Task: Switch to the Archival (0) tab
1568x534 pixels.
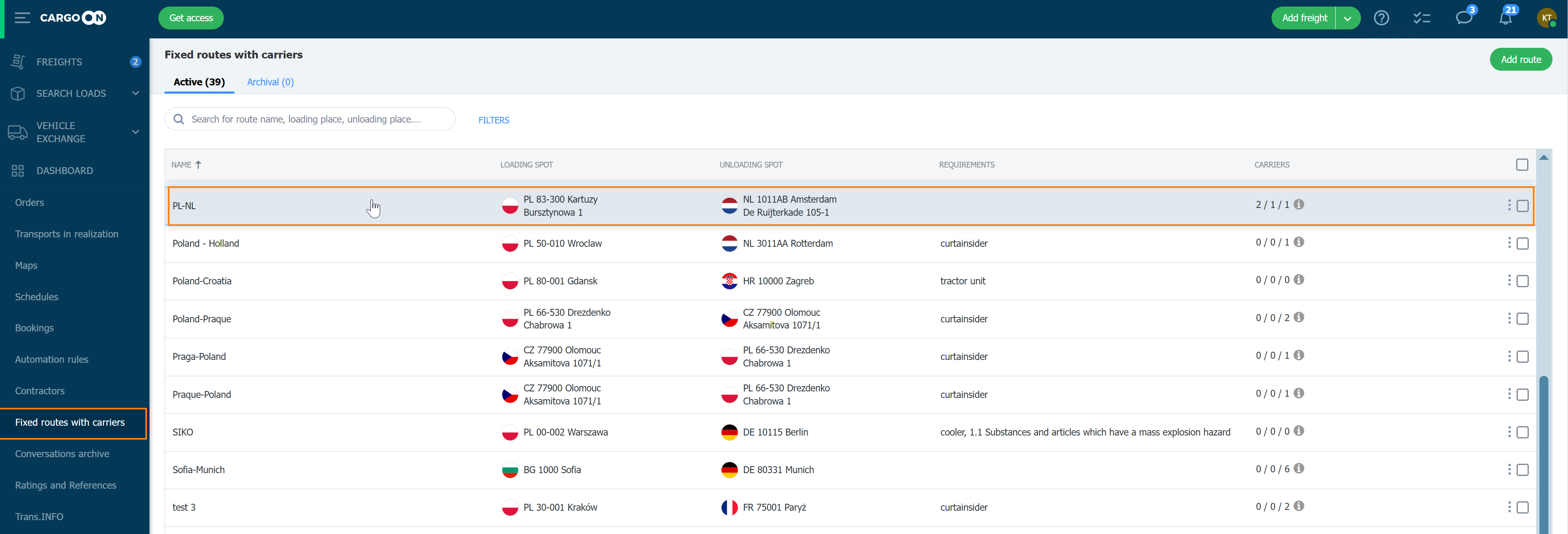Action: pyautogui.click(x=270, y=82)
